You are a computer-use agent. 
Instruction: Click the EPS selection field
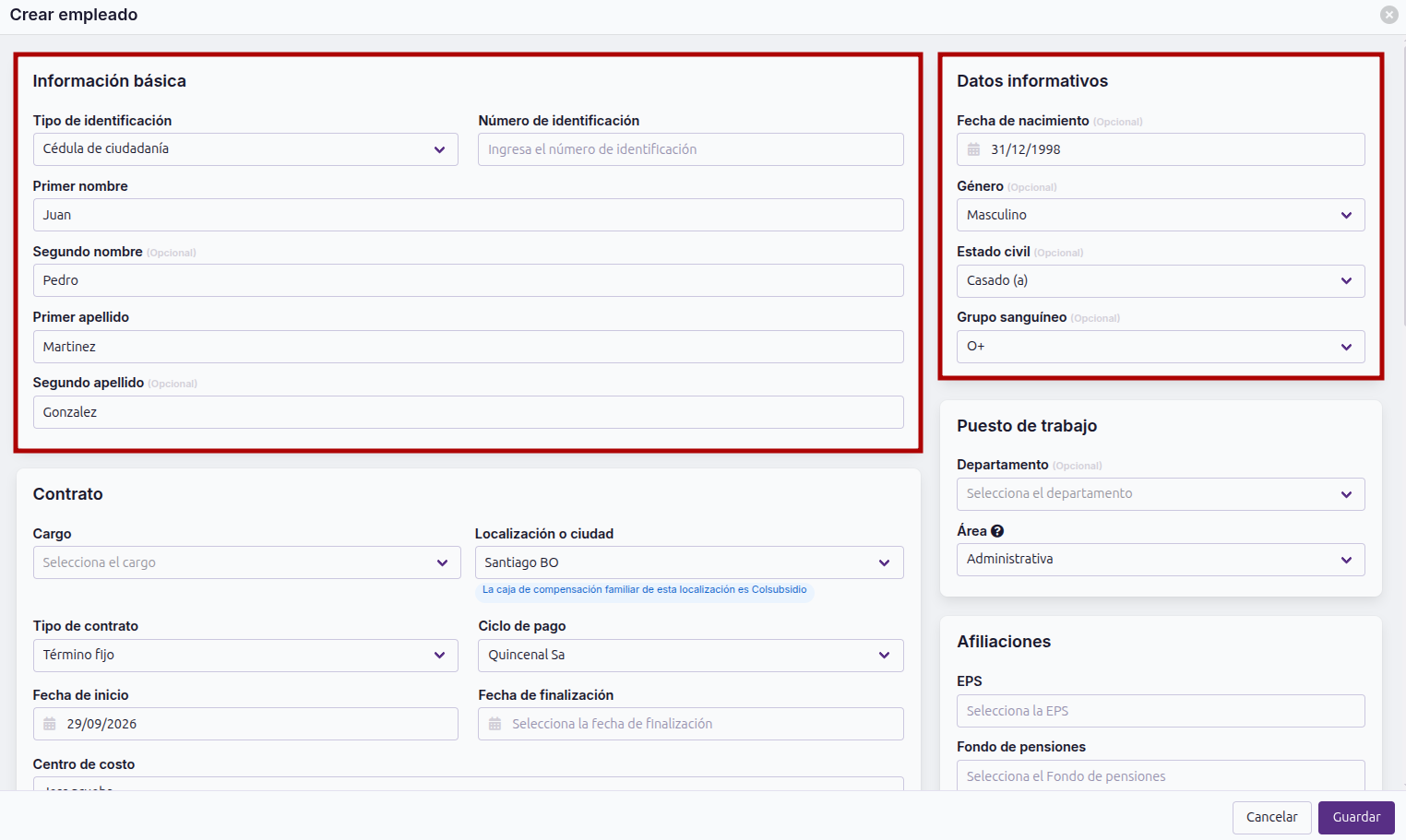(1161, 711)
